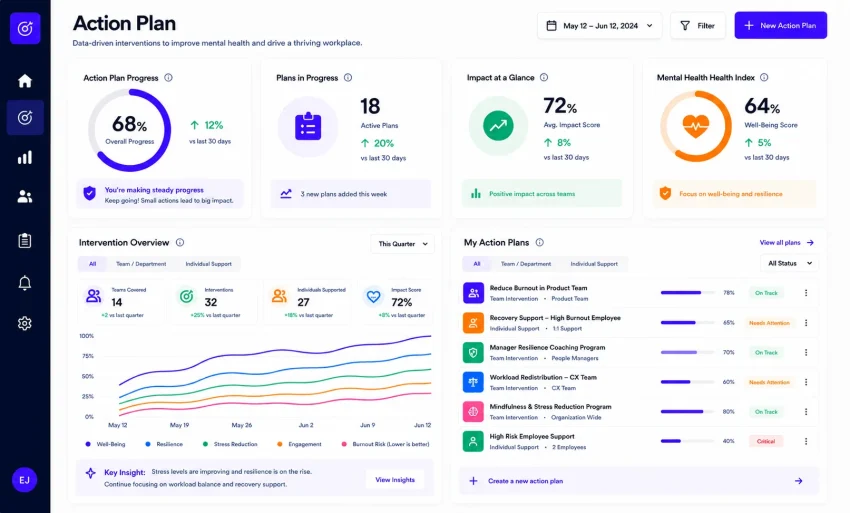The image size is (850, 513).
Task: Open the Home page in the sidebar
Action: pos(25,80)
